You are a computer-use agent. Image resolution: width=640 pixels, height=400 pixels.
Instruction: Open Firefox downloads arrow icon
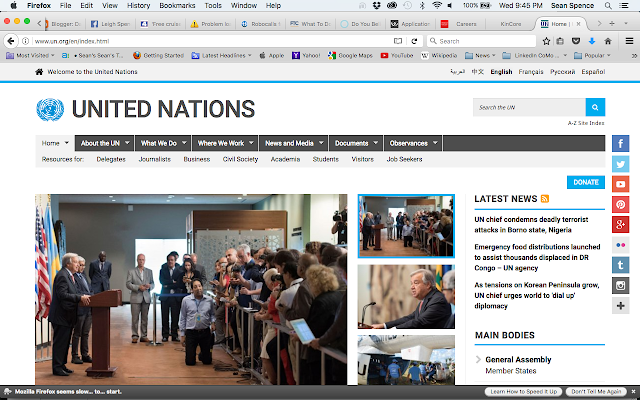click(592, 41)
